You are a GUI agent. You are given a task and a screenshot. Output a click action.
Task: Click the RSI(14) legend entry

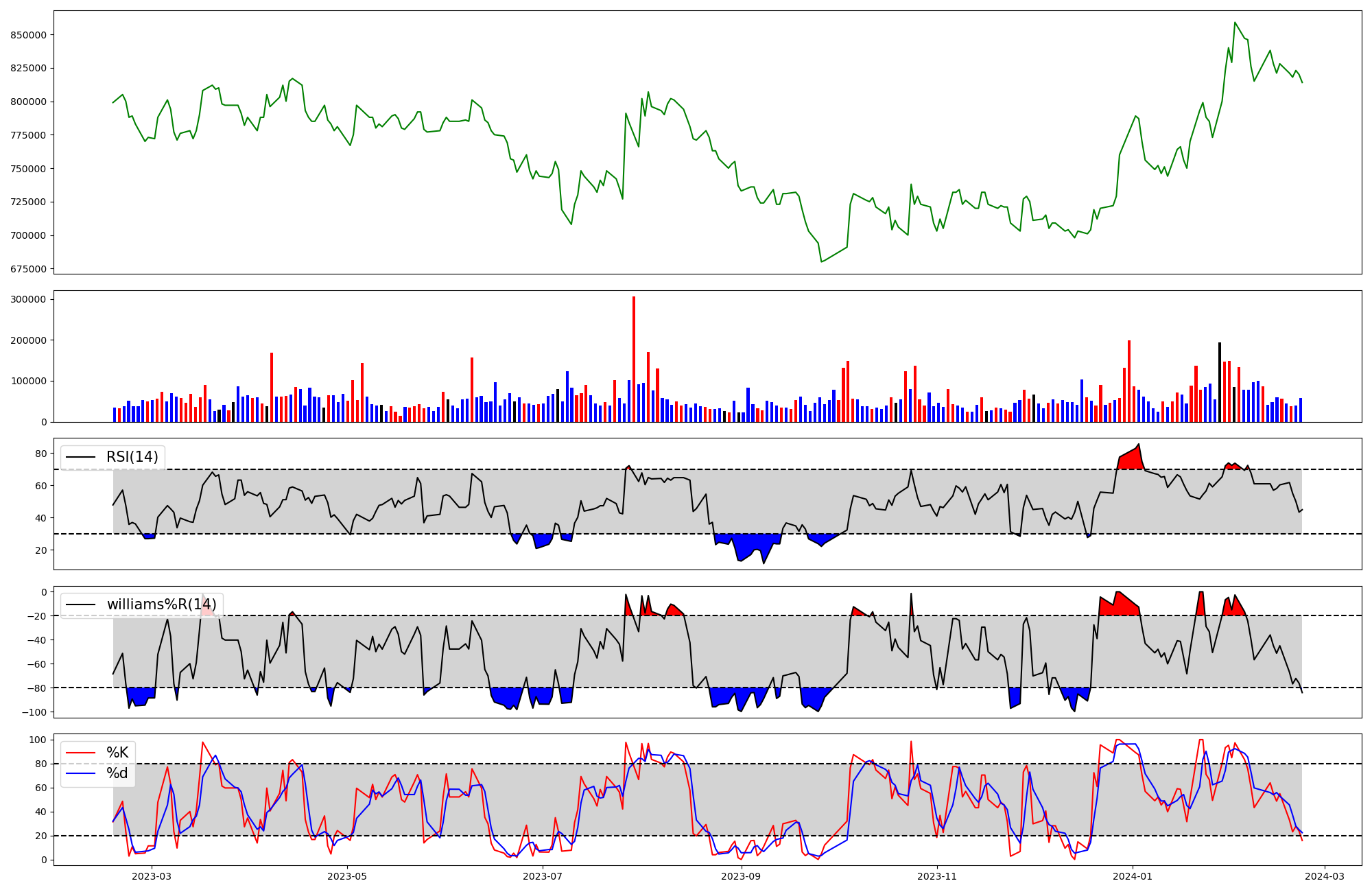pos(132,457)
